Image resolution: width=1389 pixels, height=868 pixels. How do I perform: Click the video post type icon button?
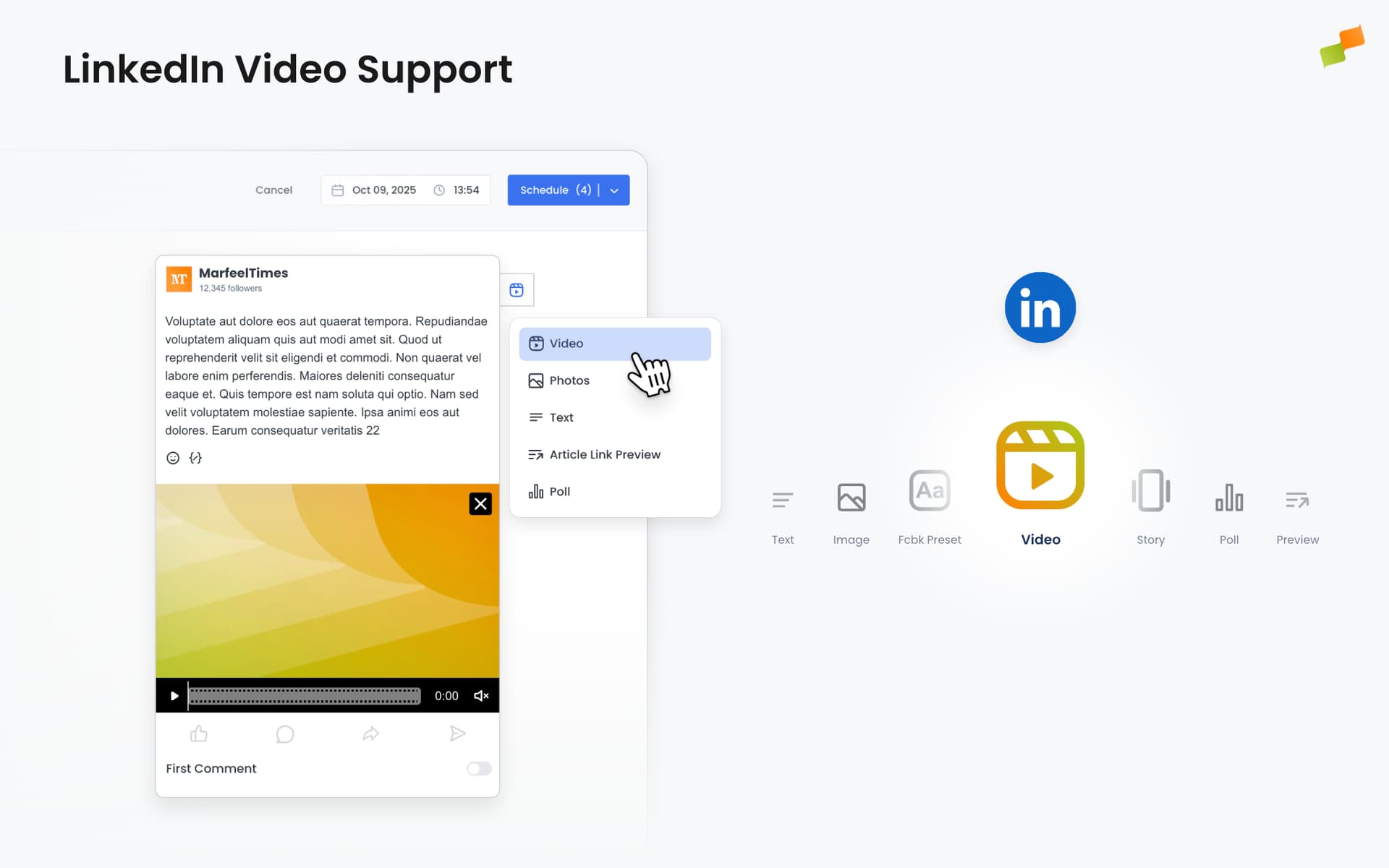click(x=516, y=290)
